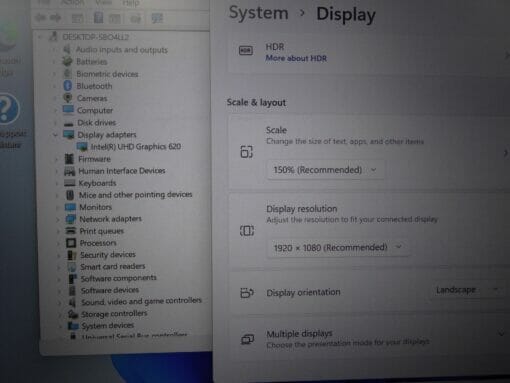The width and height of the screenshot is (510, 383).
Task: Select the Smart card readers icon
Action: (71, 267)
